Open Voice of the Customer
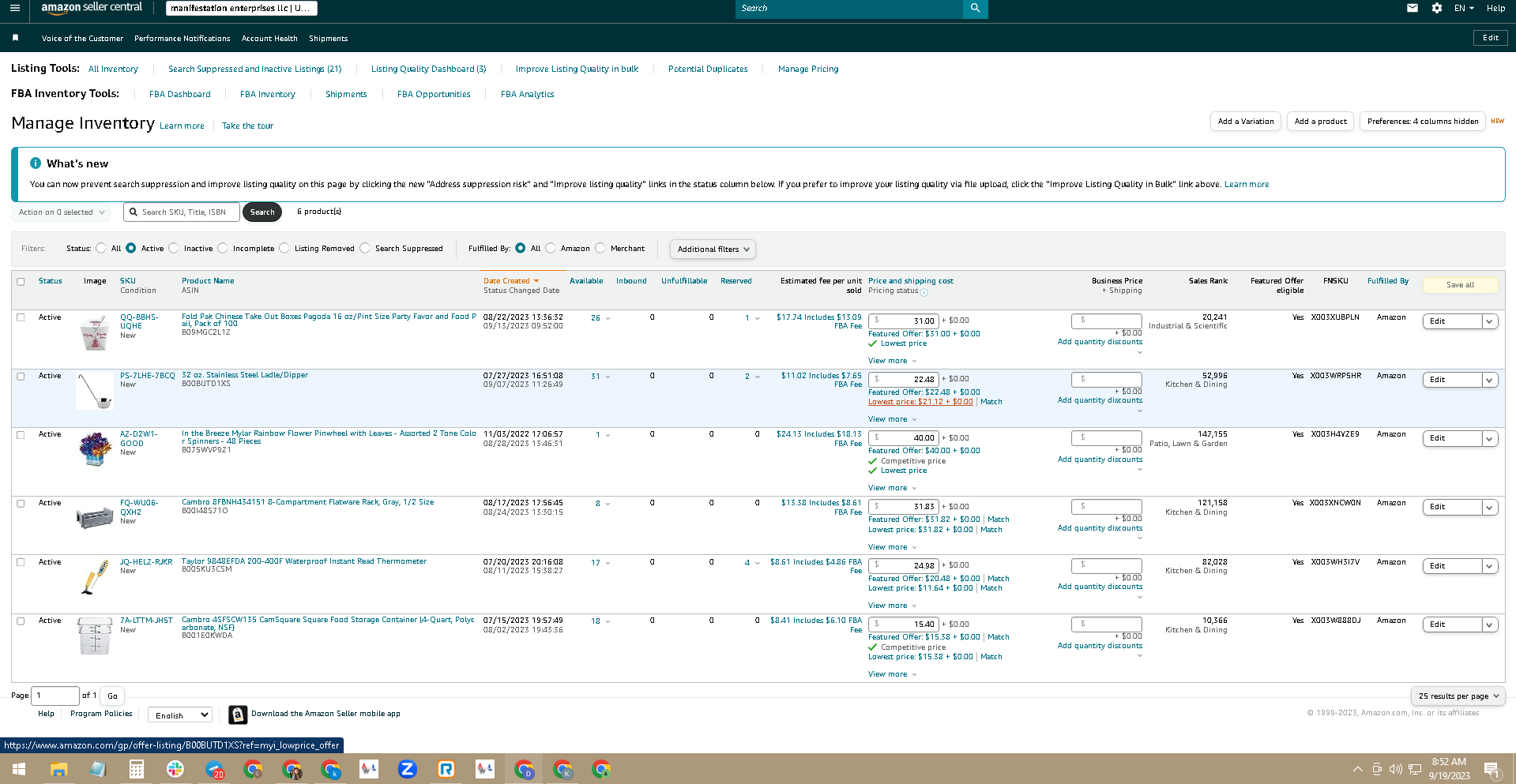Viewport: 1516px width, 784px height. point(82,38)
